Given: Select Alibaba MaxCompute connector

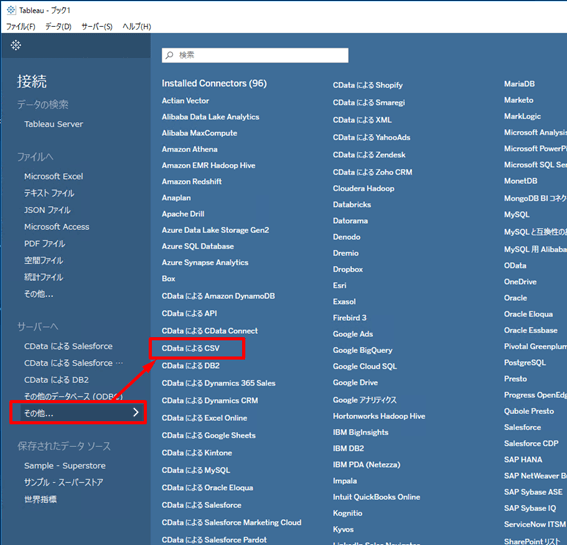Looking at the screenshot, I should click(x=199, y=133).
